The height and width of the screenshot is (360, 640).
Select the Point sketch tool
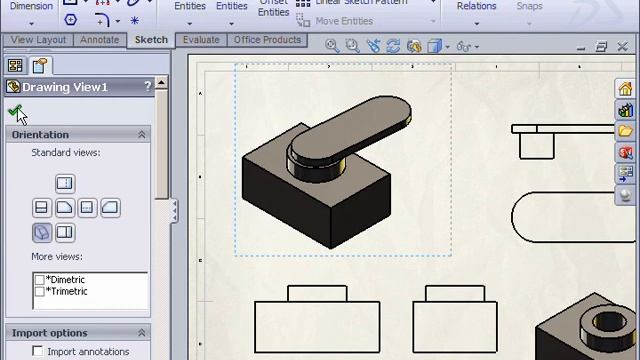[134, 20]
